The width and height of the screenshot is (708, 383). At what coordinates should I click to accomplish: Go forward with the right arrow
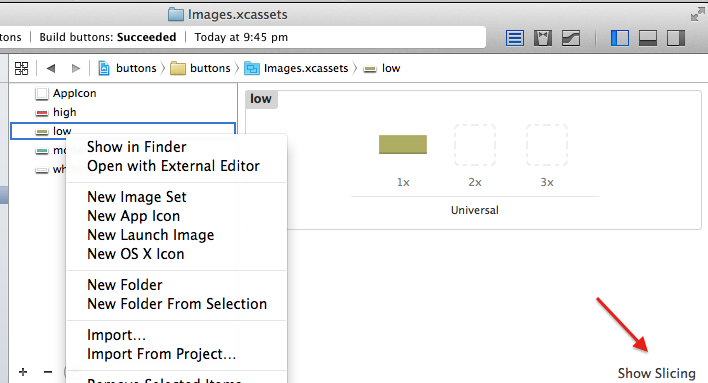tap(75, 68)
